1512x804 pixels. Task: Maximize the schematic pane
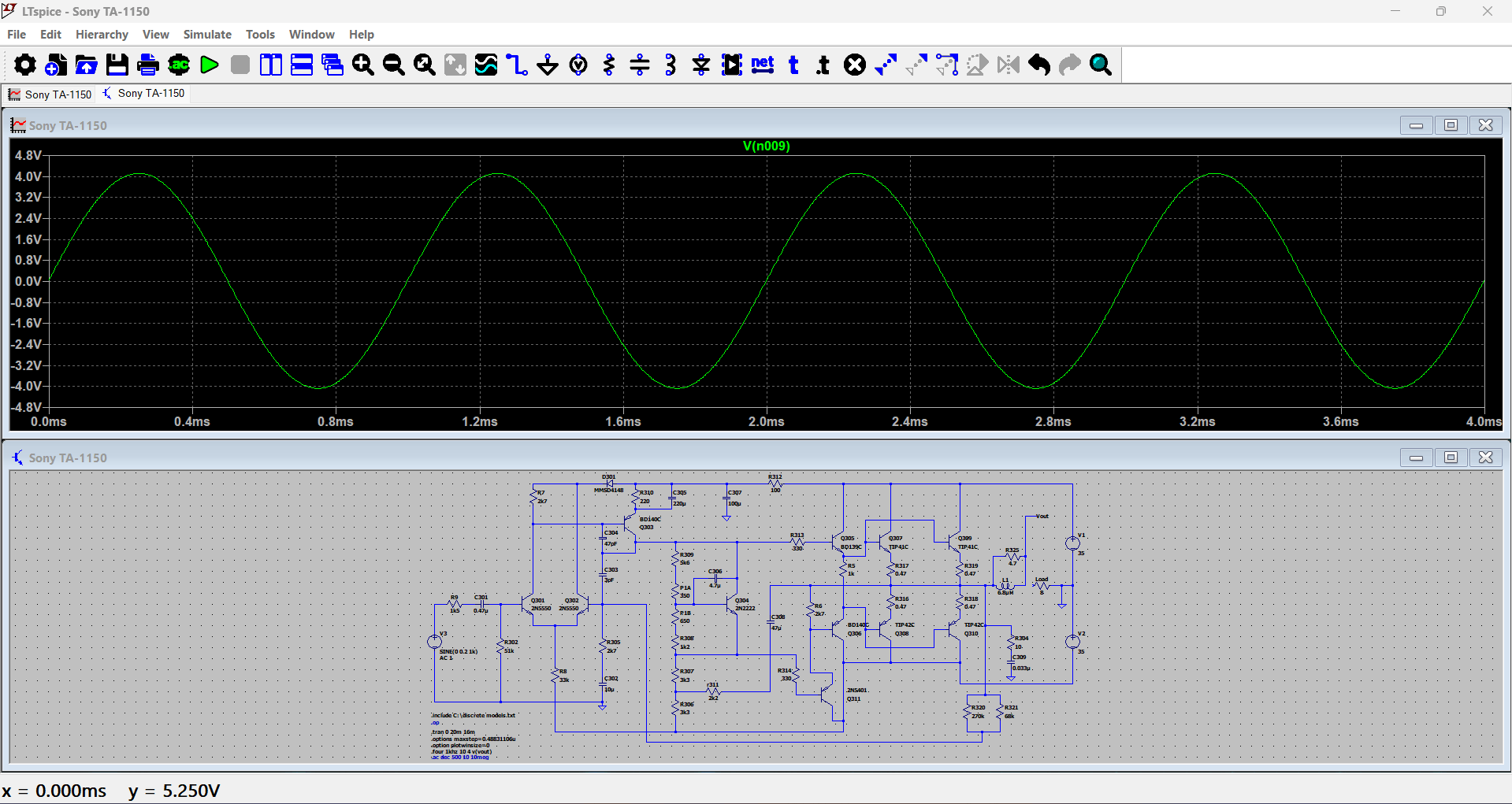[1451, 458]
